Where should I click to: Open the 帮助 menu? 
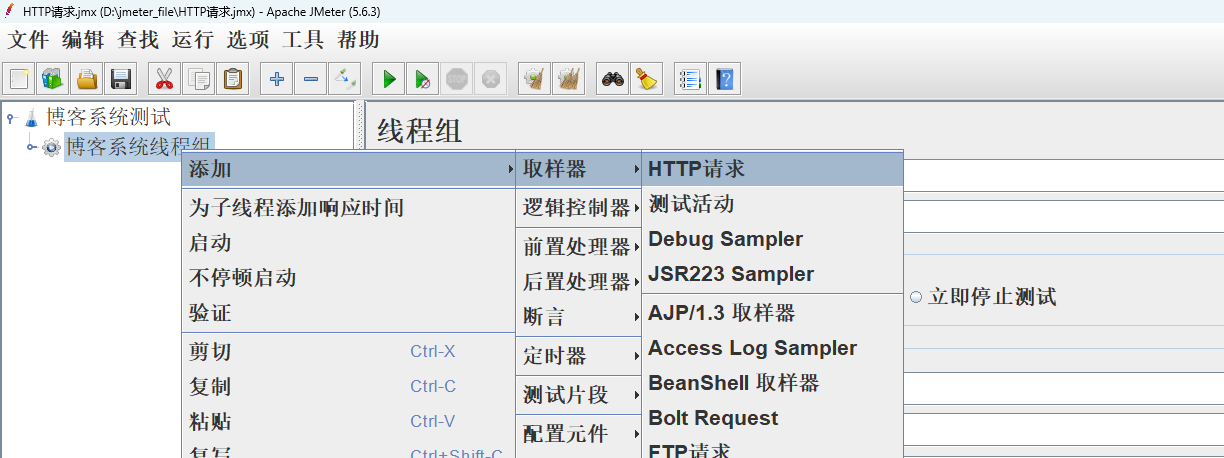(358, 40)
